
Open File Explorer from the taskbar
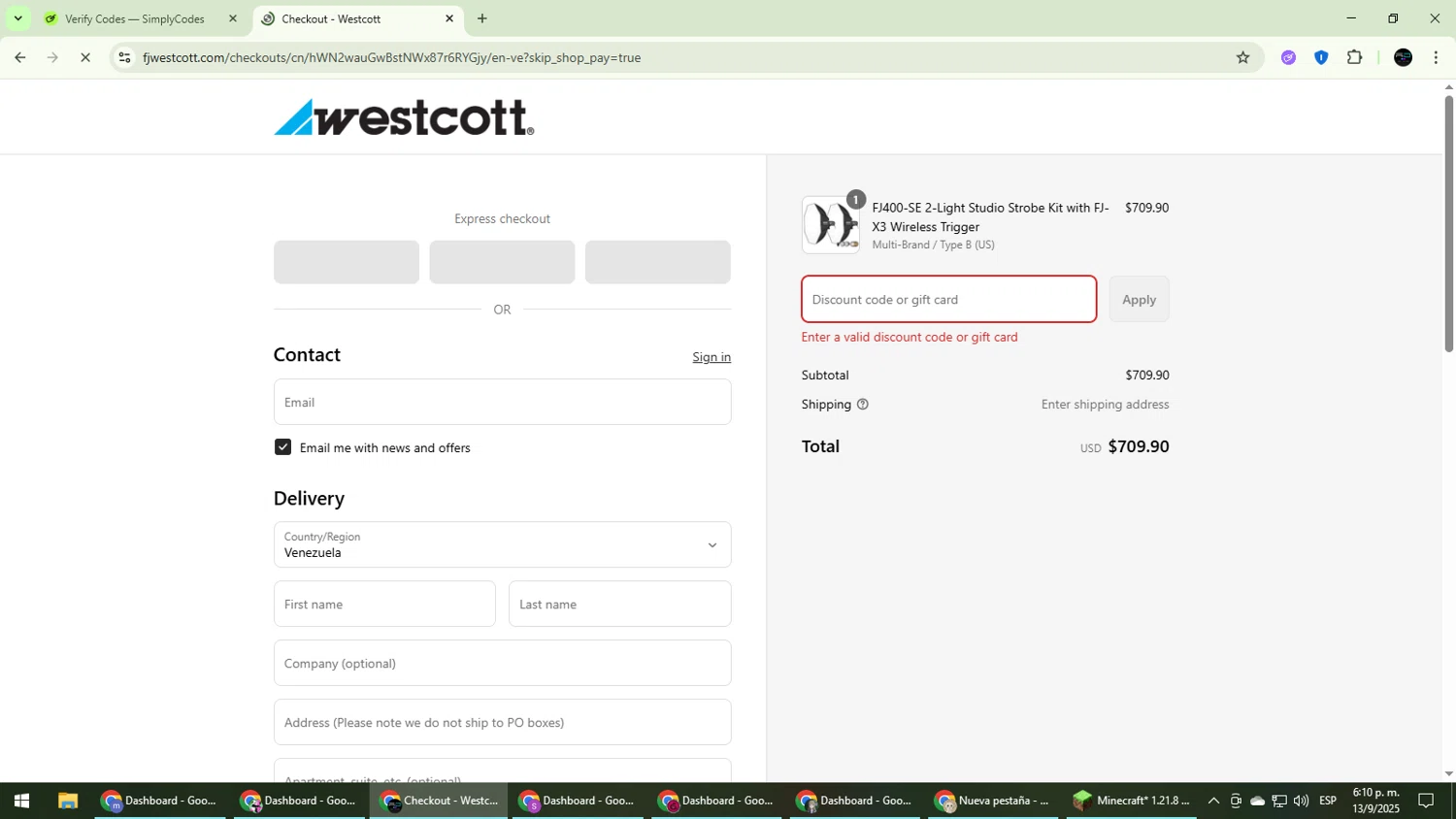(67, 801)
